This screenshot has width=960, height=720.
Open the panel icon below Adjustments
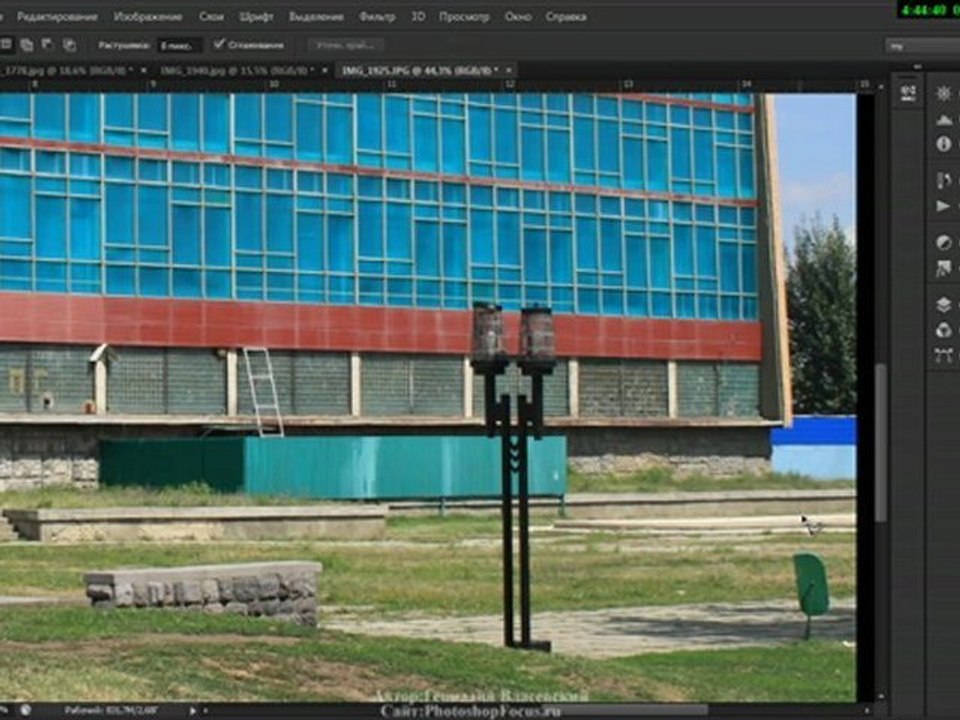(943, 268)
